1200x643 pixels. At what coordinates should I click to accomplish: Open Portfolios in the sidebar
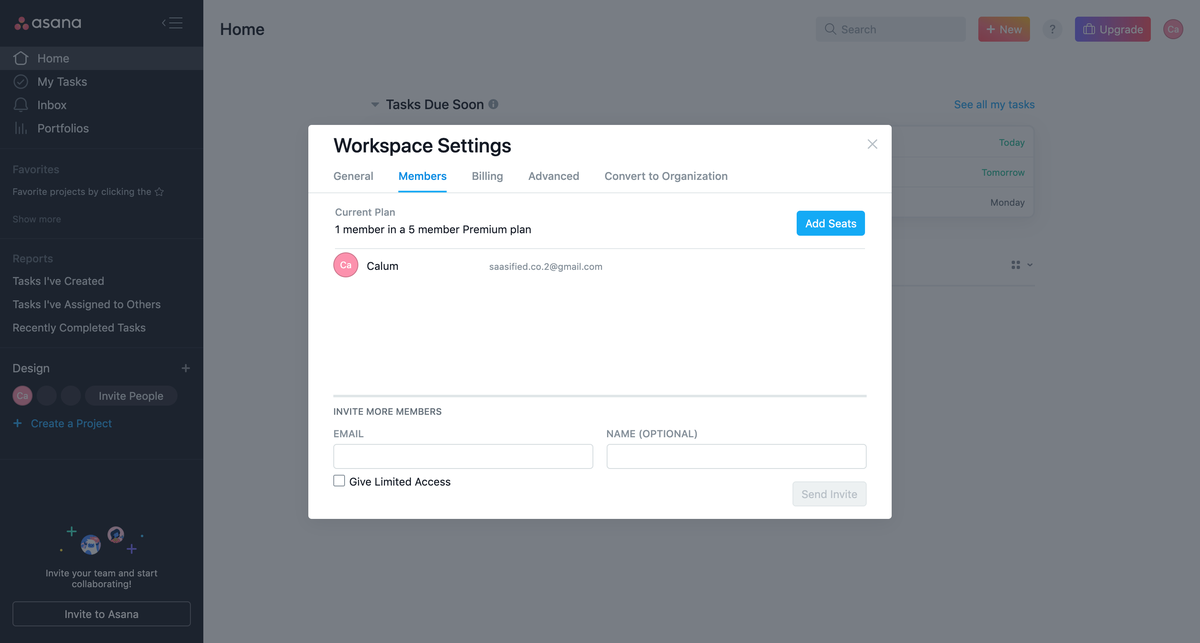click(x=101, y=128)
